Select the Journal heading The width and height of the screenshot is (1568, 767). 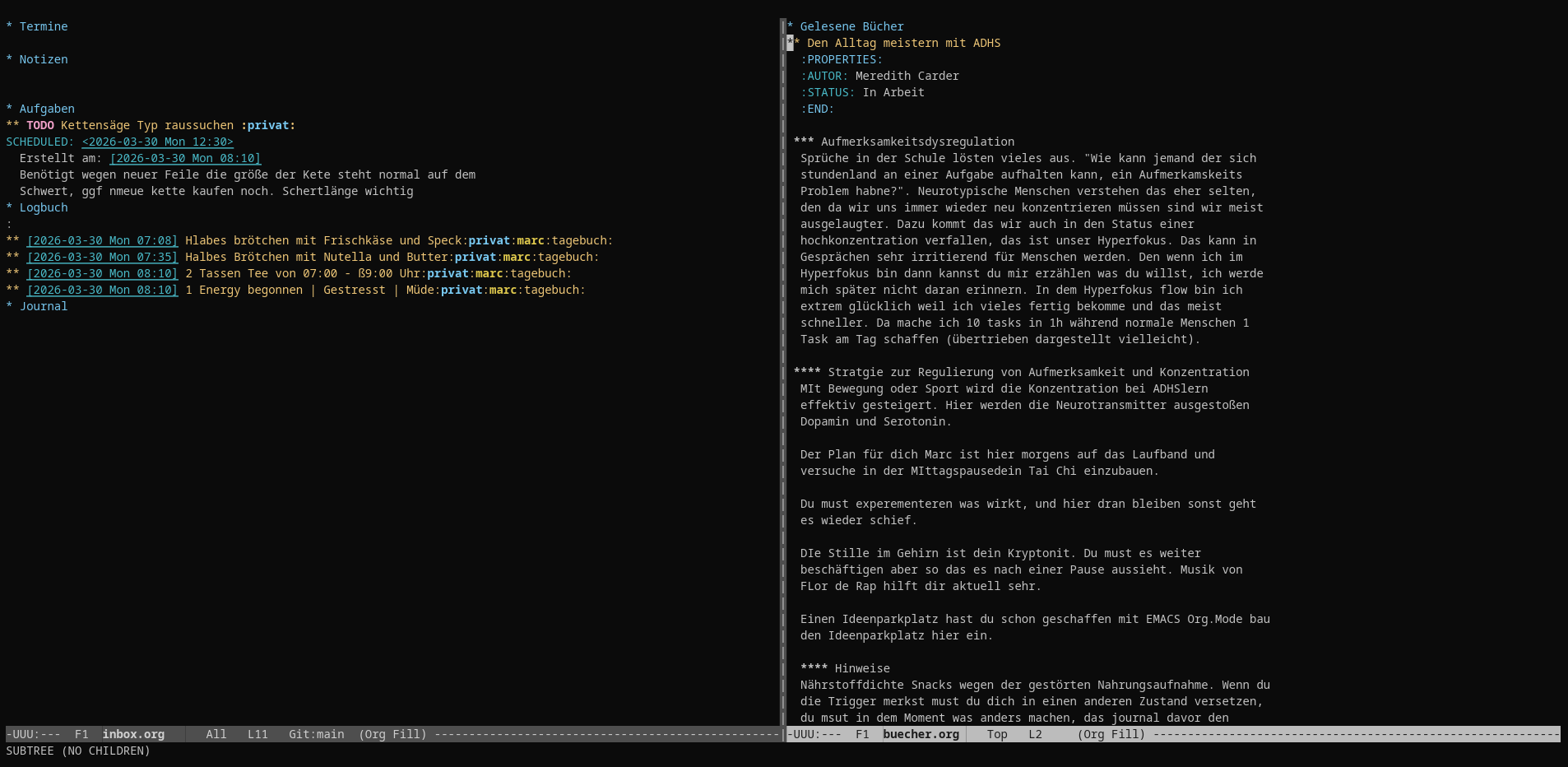tap(43, 306)
